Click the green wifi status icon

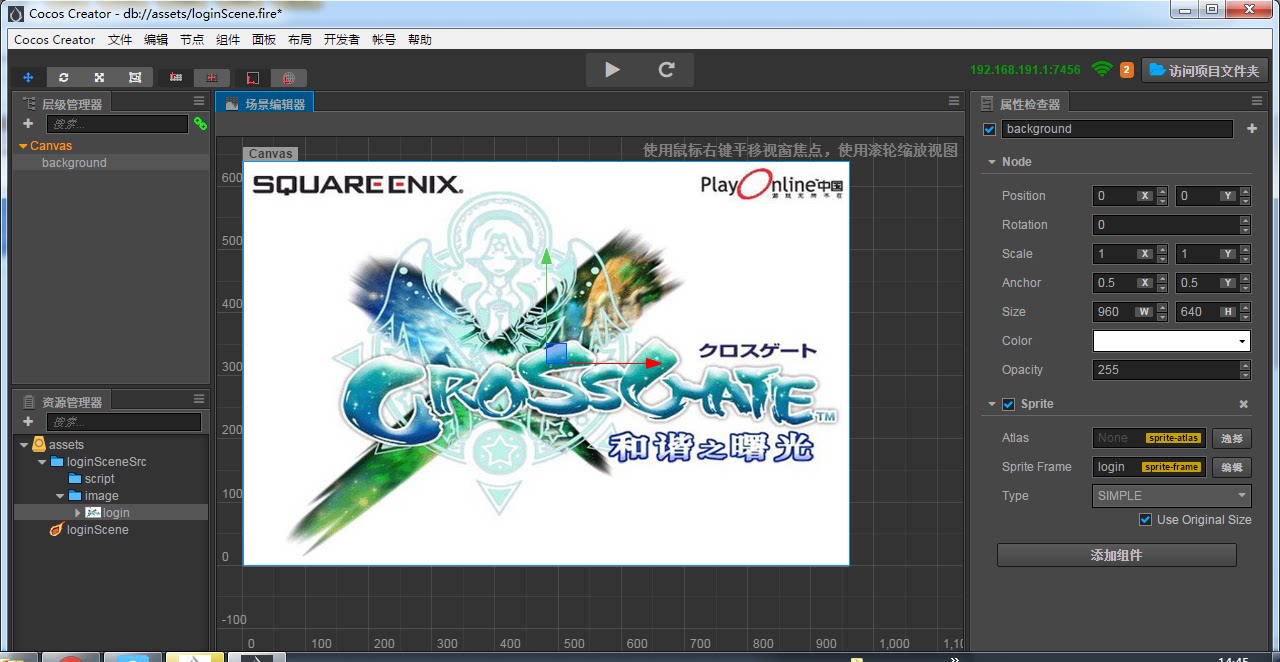pos(1102,70)
